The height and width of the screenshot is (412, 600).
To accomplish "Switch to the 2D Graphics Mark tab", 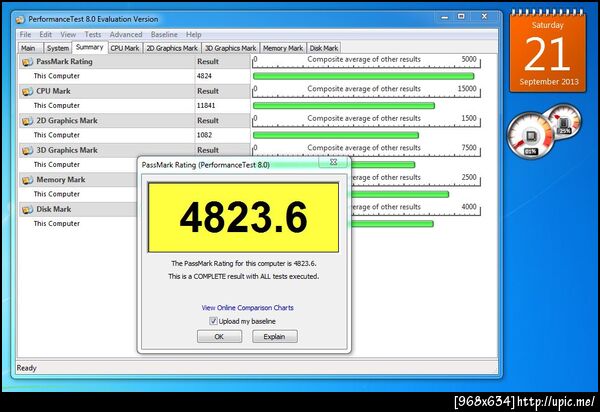I will point(172,48).
